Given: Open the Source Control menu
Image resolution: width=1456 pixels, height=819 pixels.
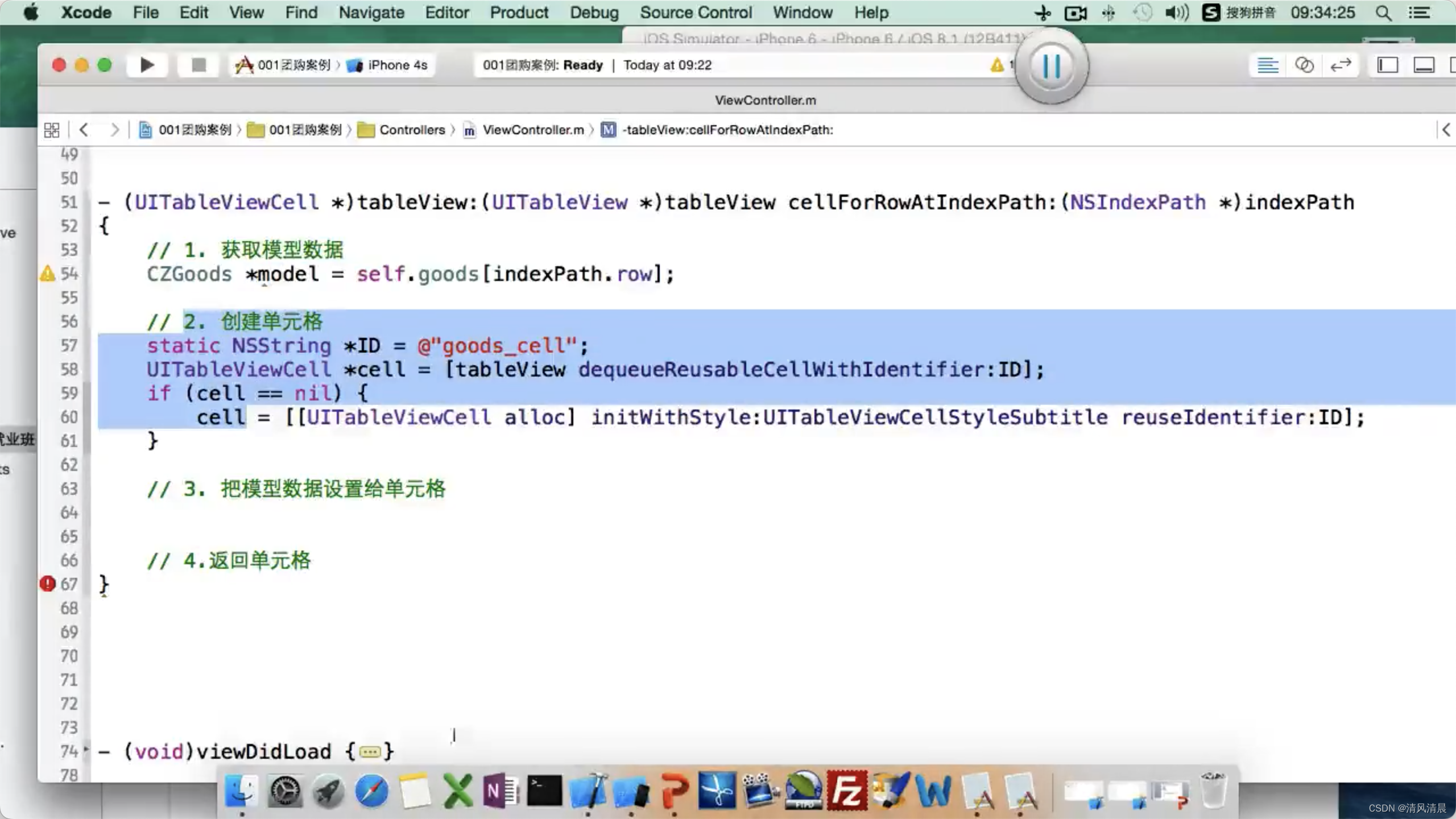Looking at the screenshot, I should click(x=696, y=13).
